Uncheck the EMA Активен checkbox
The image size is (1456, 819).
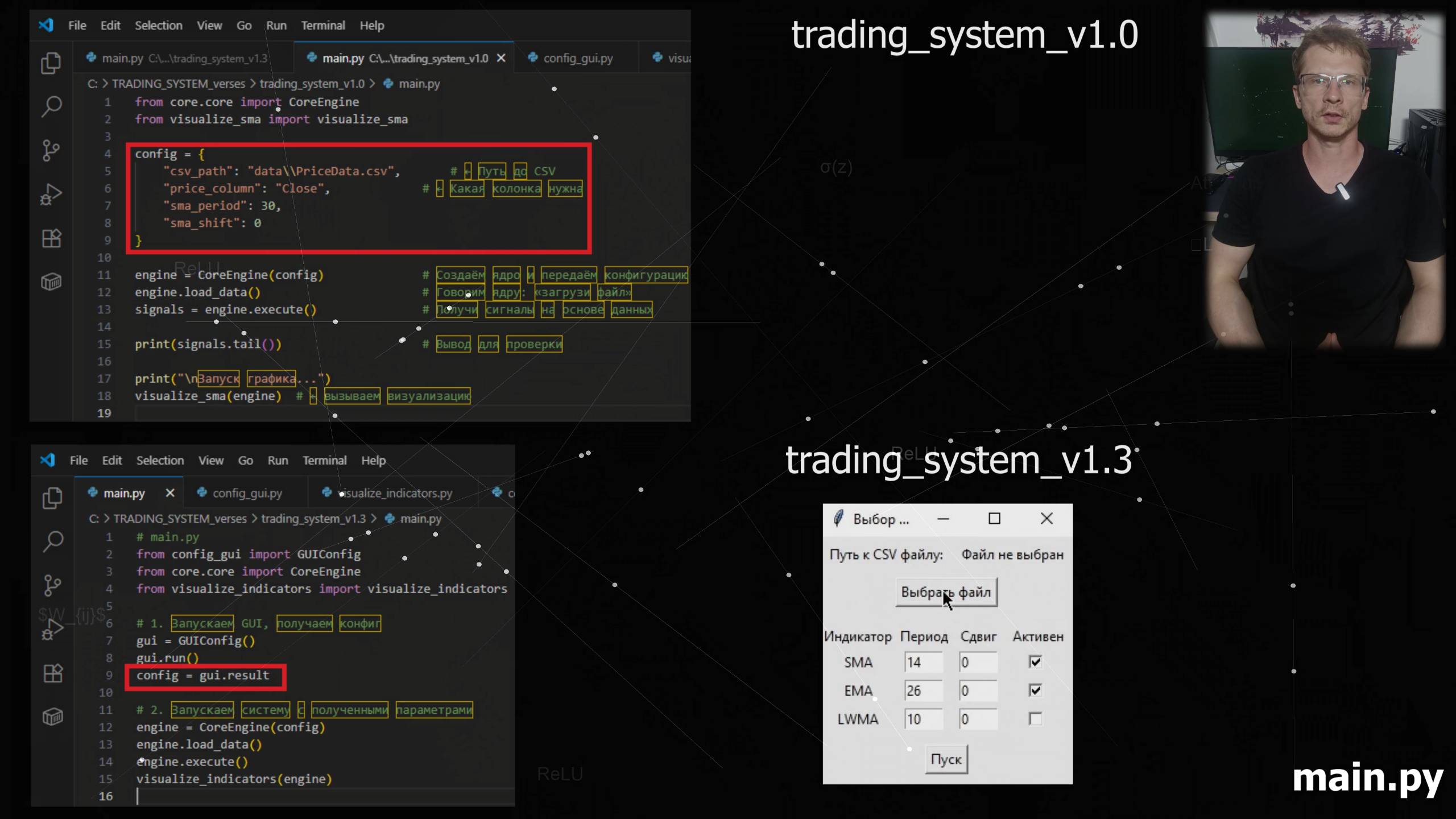[1035, 690]
